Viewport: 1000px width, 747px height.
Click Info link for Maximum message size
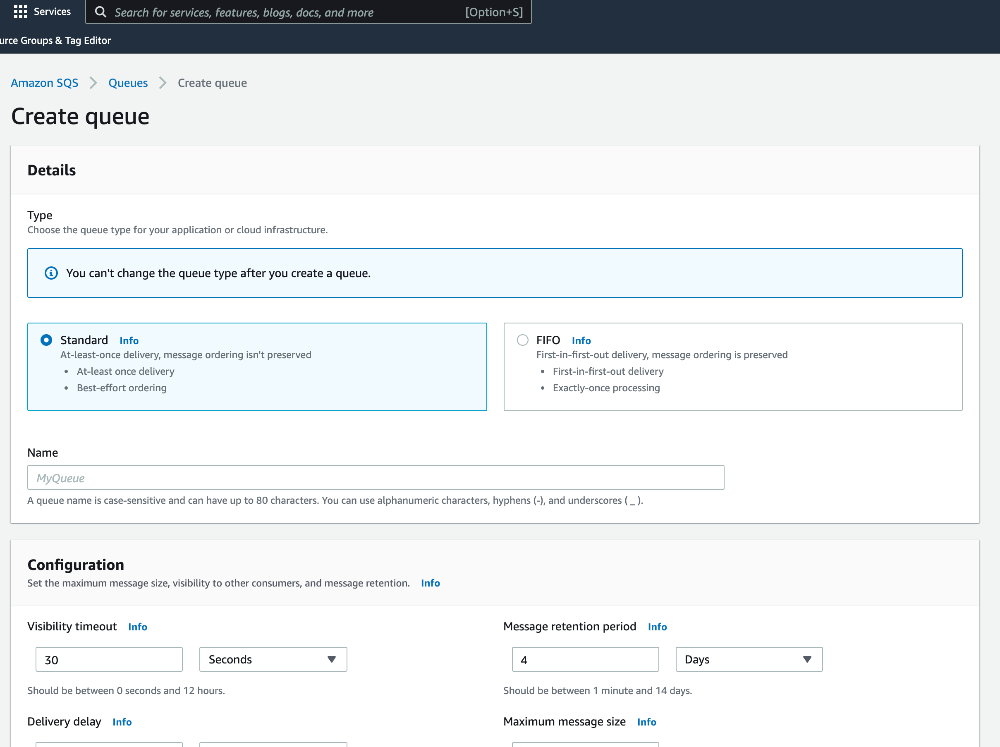pyautogui.click(x=647, y=722)
